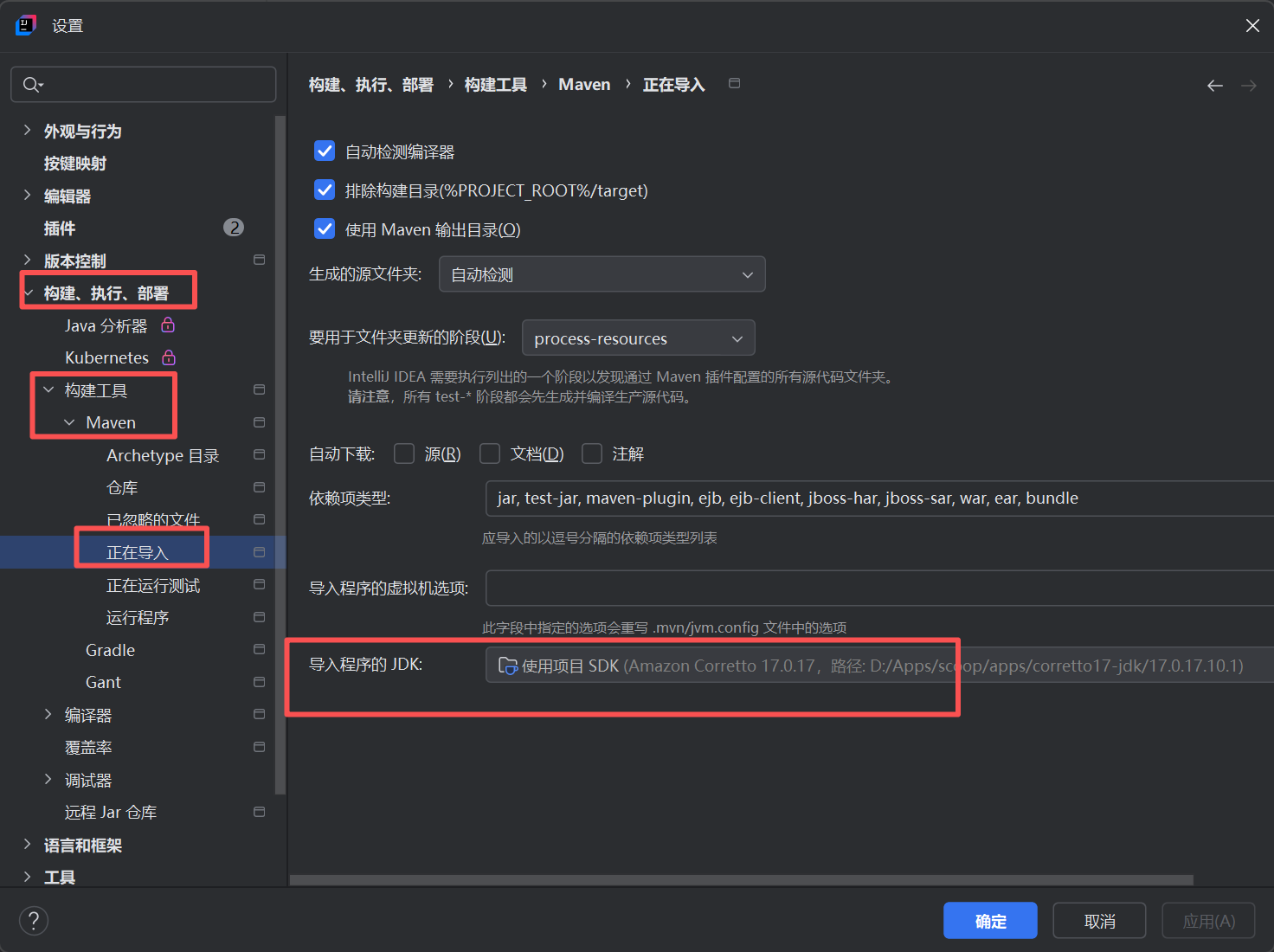This screenshot has height=952, width=1274.
Task: Click the search magnifier icon
Action: (x=32, y=85)
